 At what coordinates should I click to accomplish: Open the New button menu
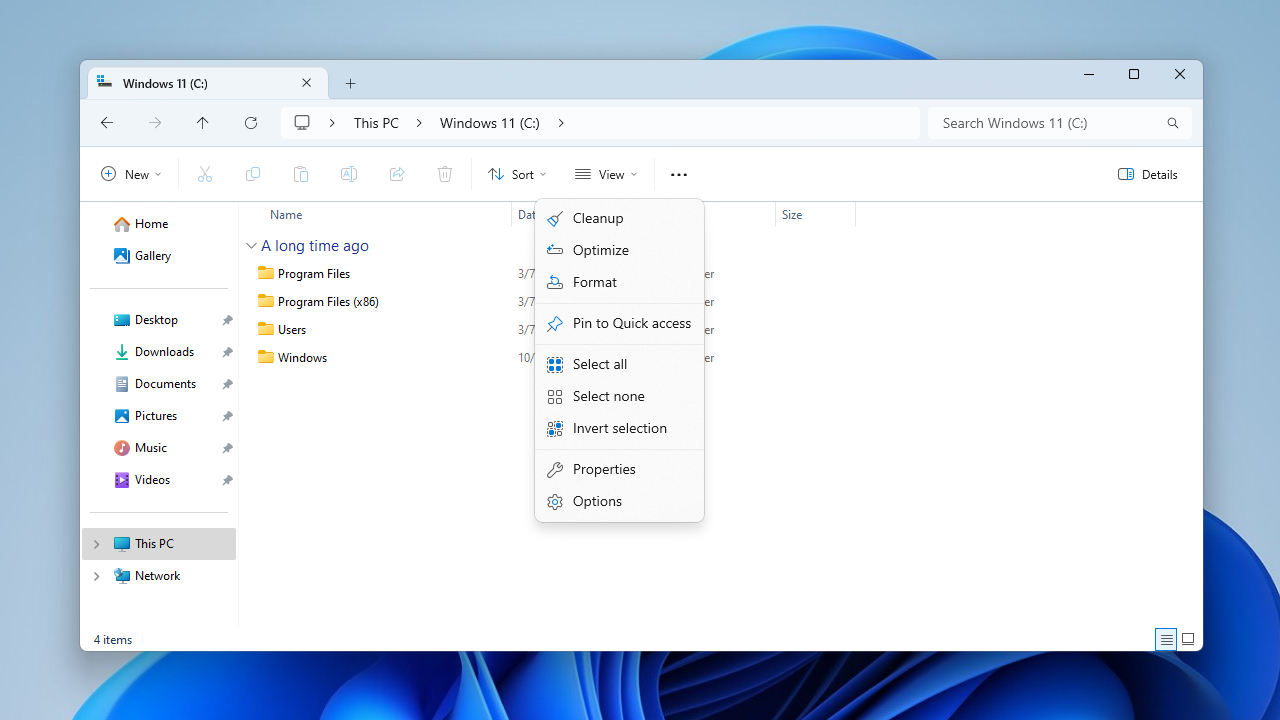131,174
